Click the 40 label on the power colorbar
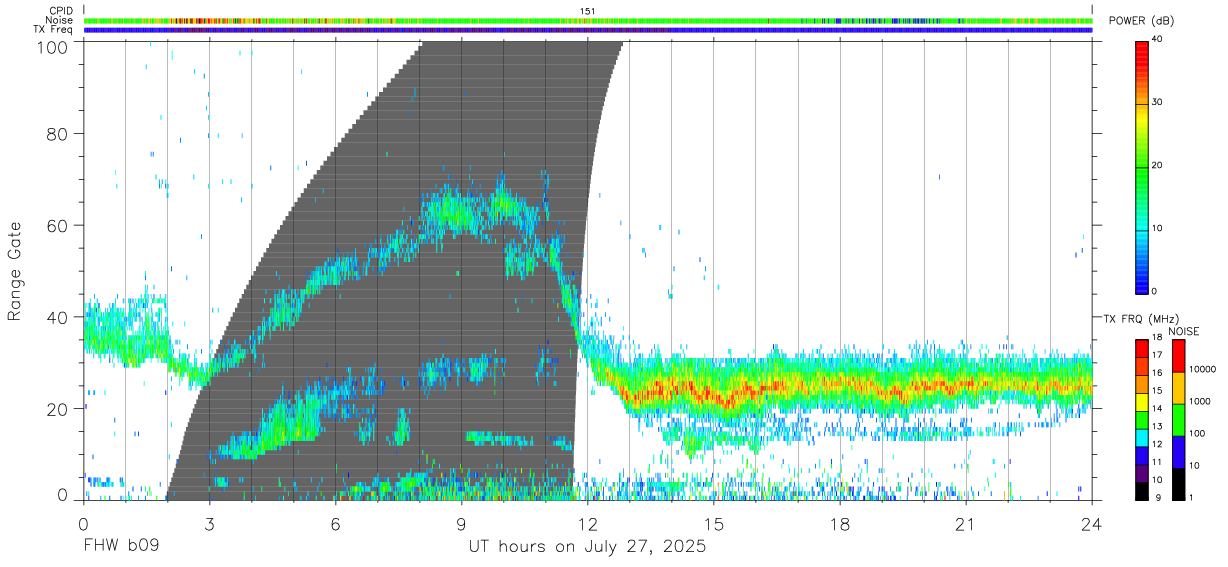The width and height of the screenshot is (1228, 567). pos(1157,39)
